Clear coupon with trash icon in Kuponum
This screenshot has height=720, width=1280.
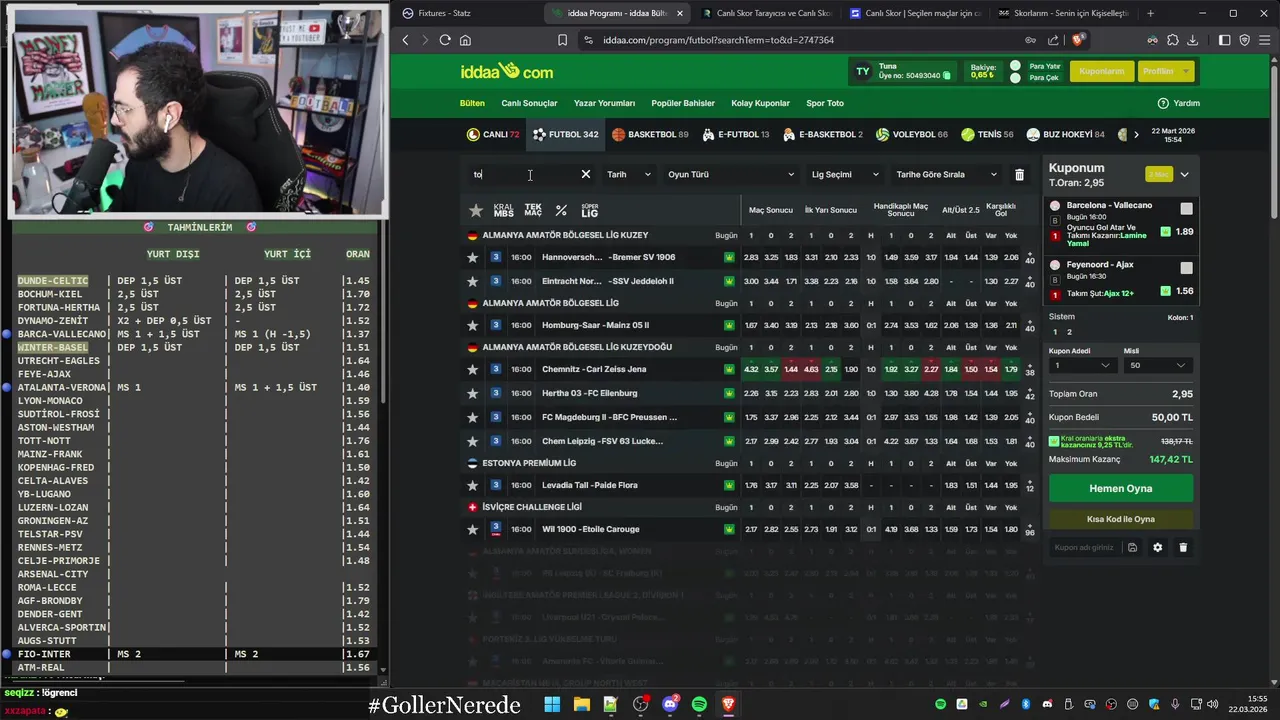pos(1183,548)
